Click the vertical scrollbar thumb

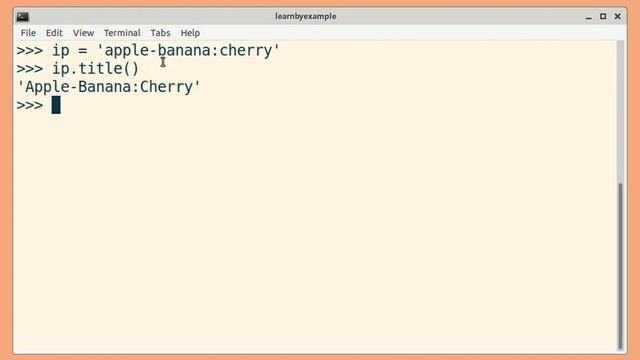(x=620, y=266)
